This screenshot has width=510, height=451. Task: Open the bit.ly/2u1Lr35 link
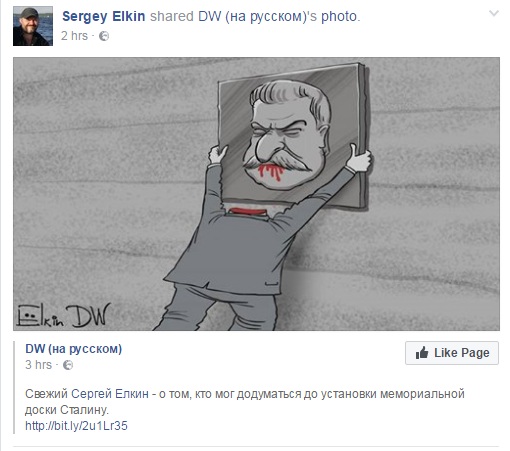point(76,426)
